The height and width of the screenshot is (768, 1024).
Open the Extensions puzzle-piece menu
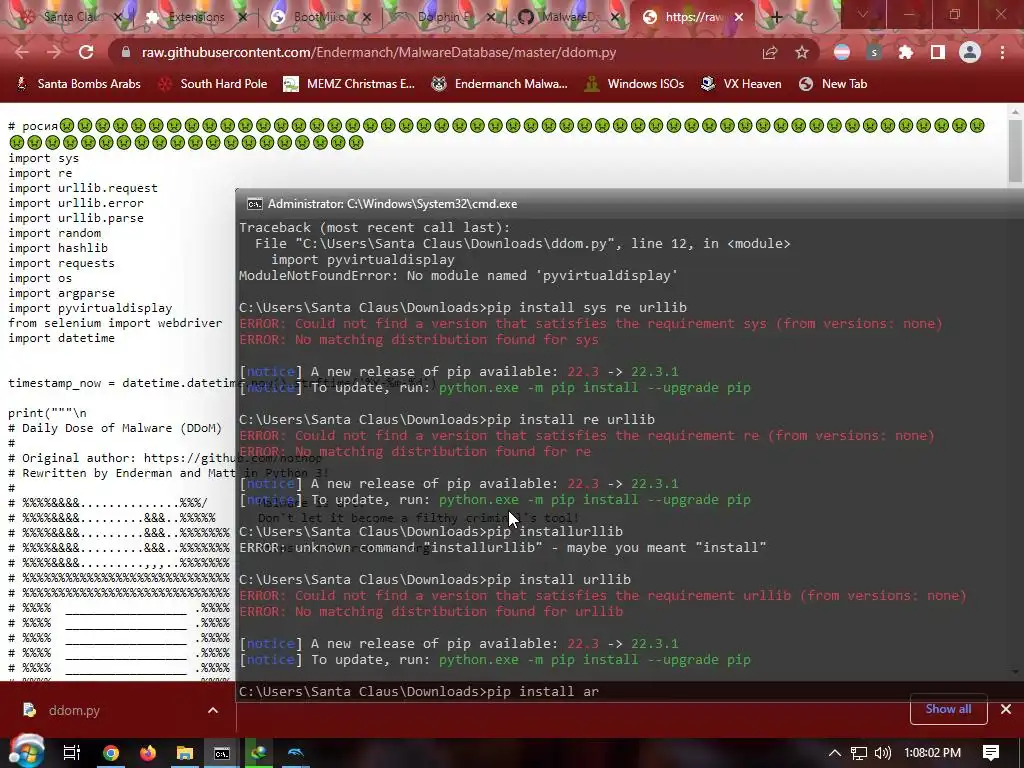pos(906,52)
